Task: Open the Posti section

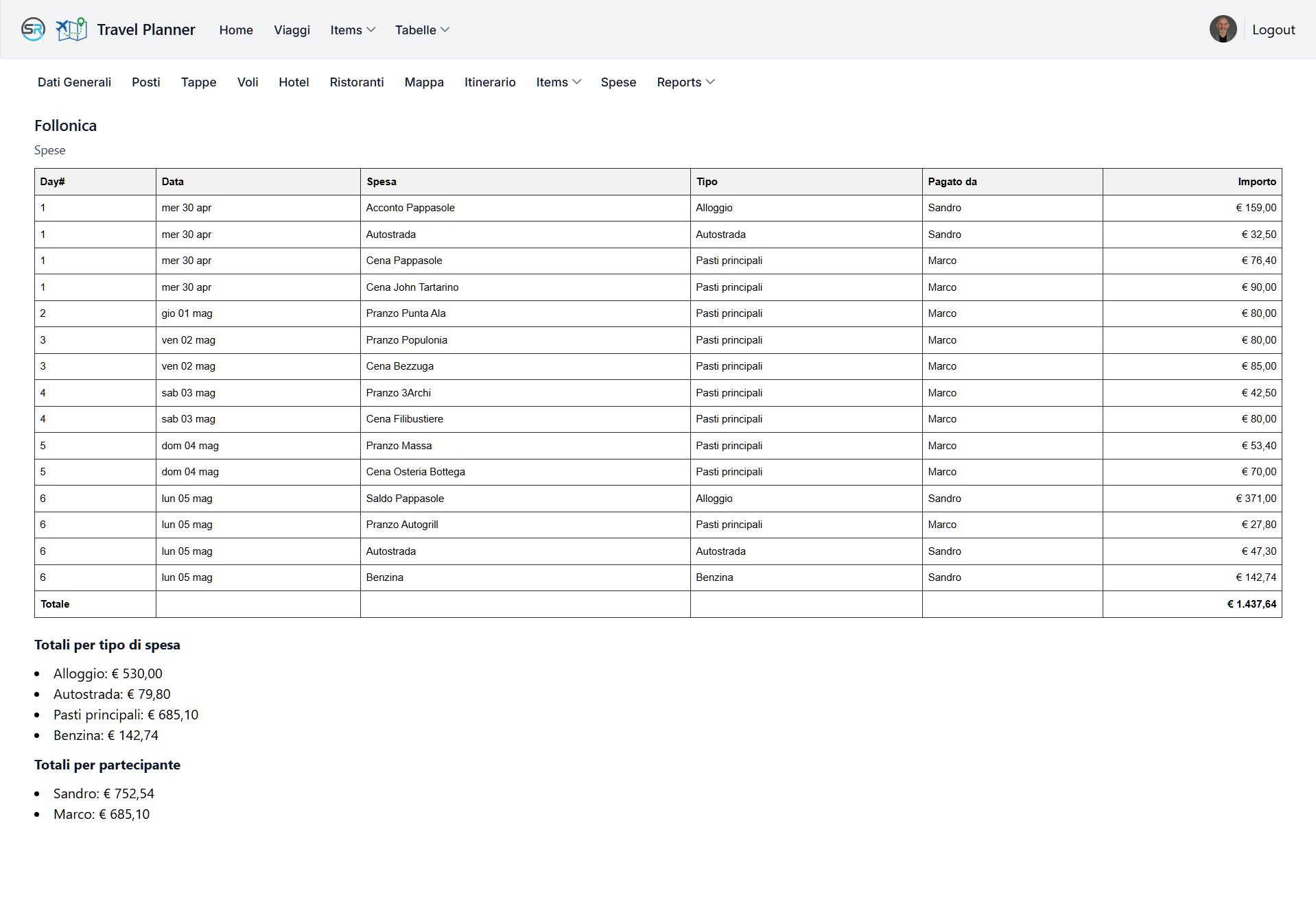Action: pos(145,82)
